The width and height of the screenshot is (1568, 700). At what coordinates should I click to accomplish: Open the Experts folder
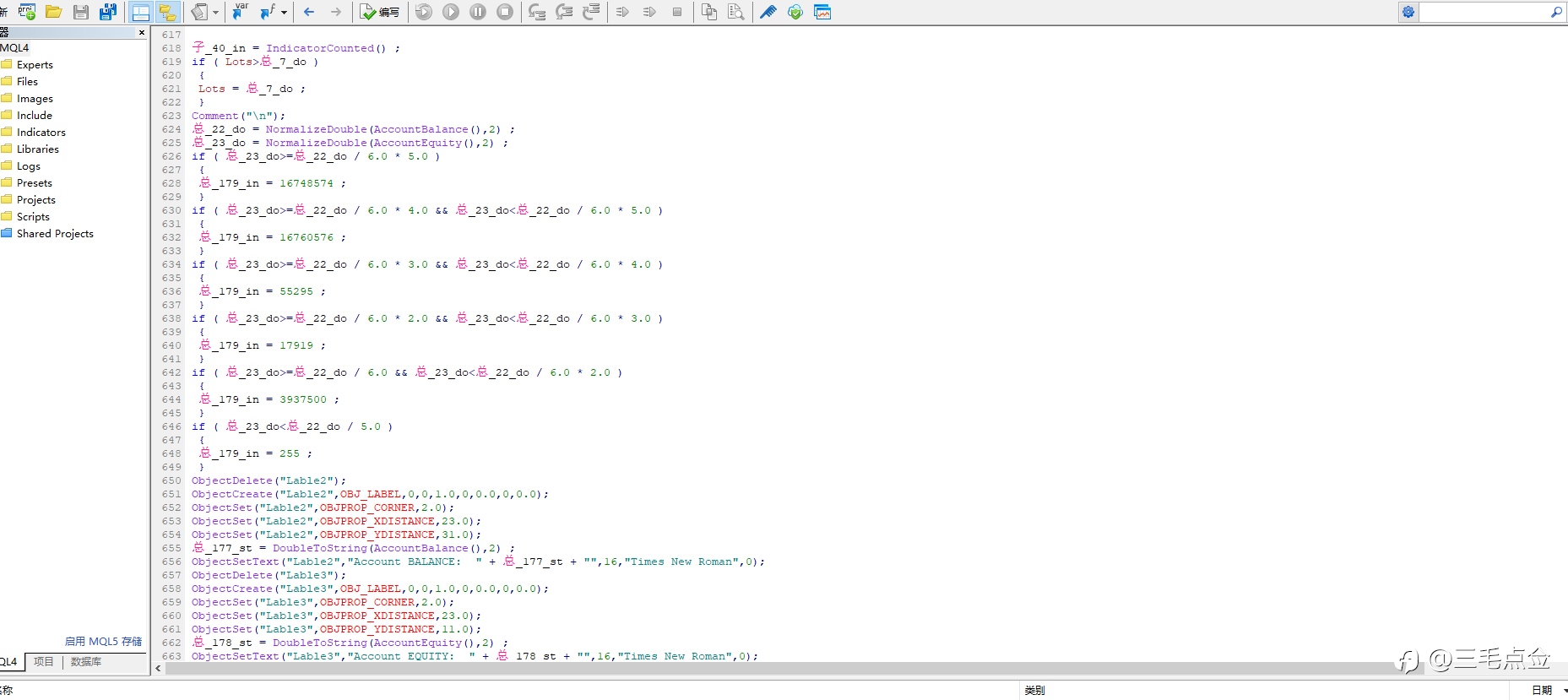pos(35,65)
